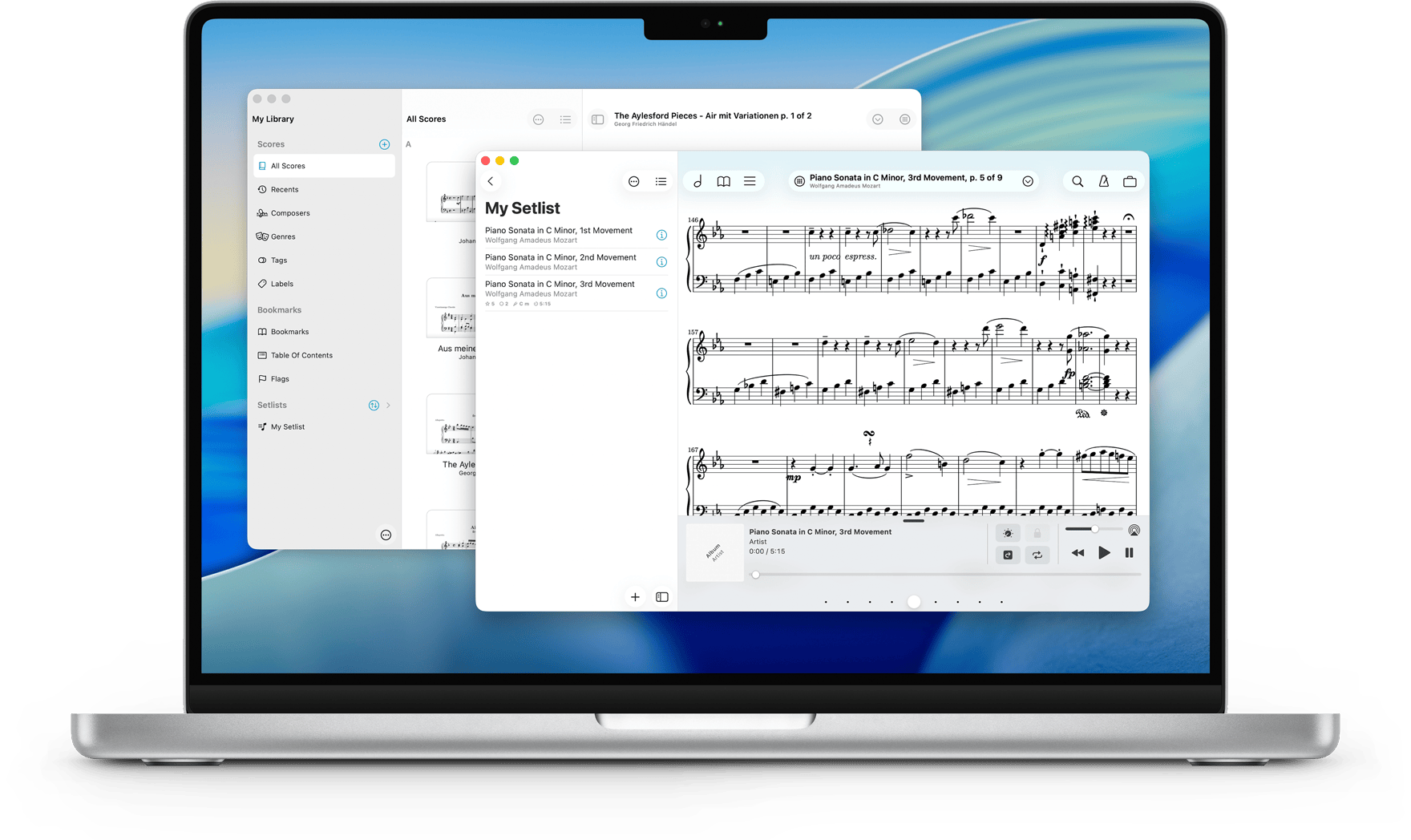Open Labels in library sidebar
Image resolution: width=1411 pixels, height=840 pixels.
pyautogui.click(x=324, y=284)
